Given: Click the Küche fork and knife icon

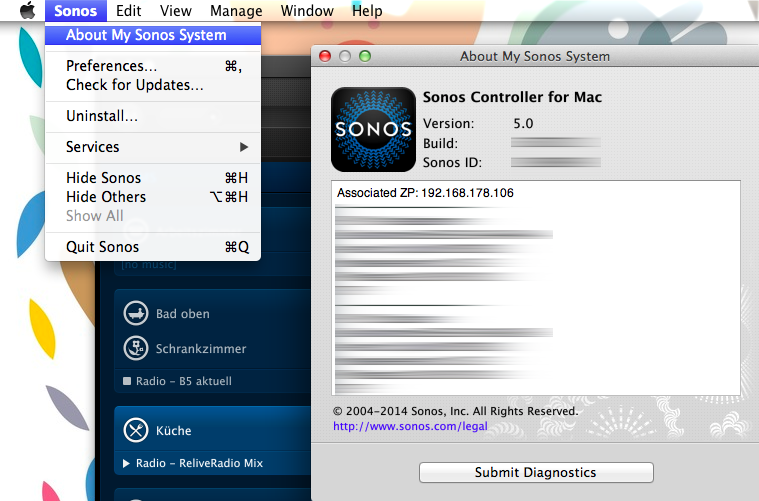Looking at the screenshot, I should click(x=136, y=430).
